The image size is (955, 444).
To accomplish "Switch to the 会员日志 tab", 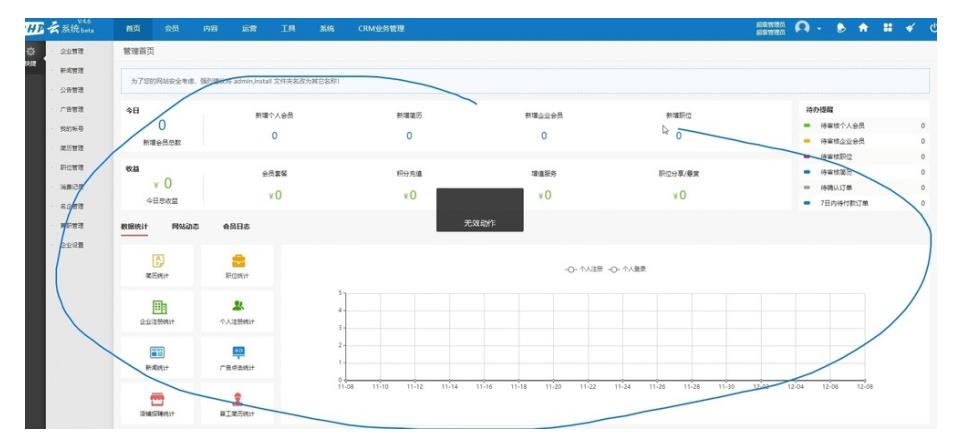I will 236,227.
